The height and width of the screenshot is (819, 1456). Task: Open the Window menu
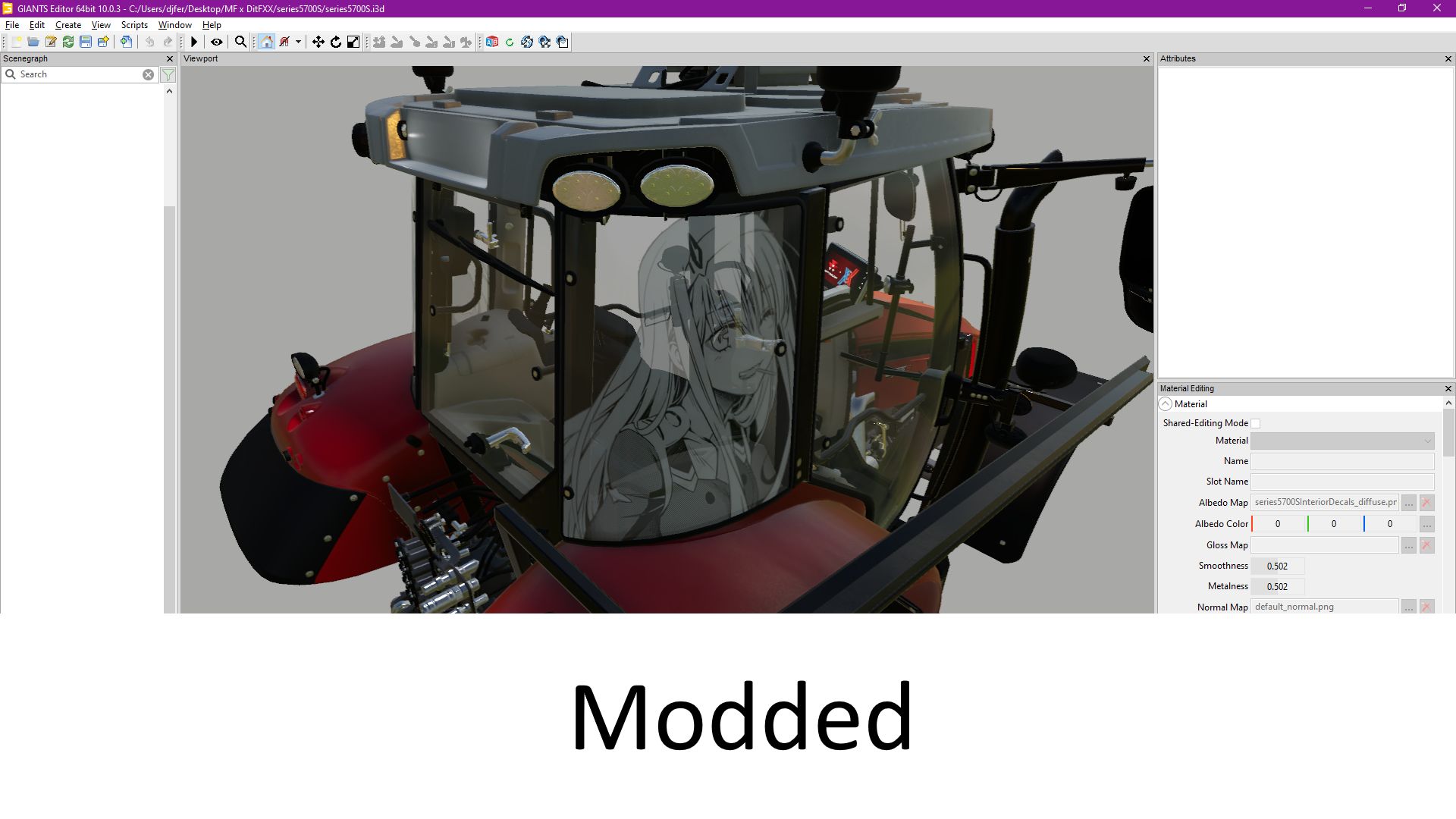175,25
